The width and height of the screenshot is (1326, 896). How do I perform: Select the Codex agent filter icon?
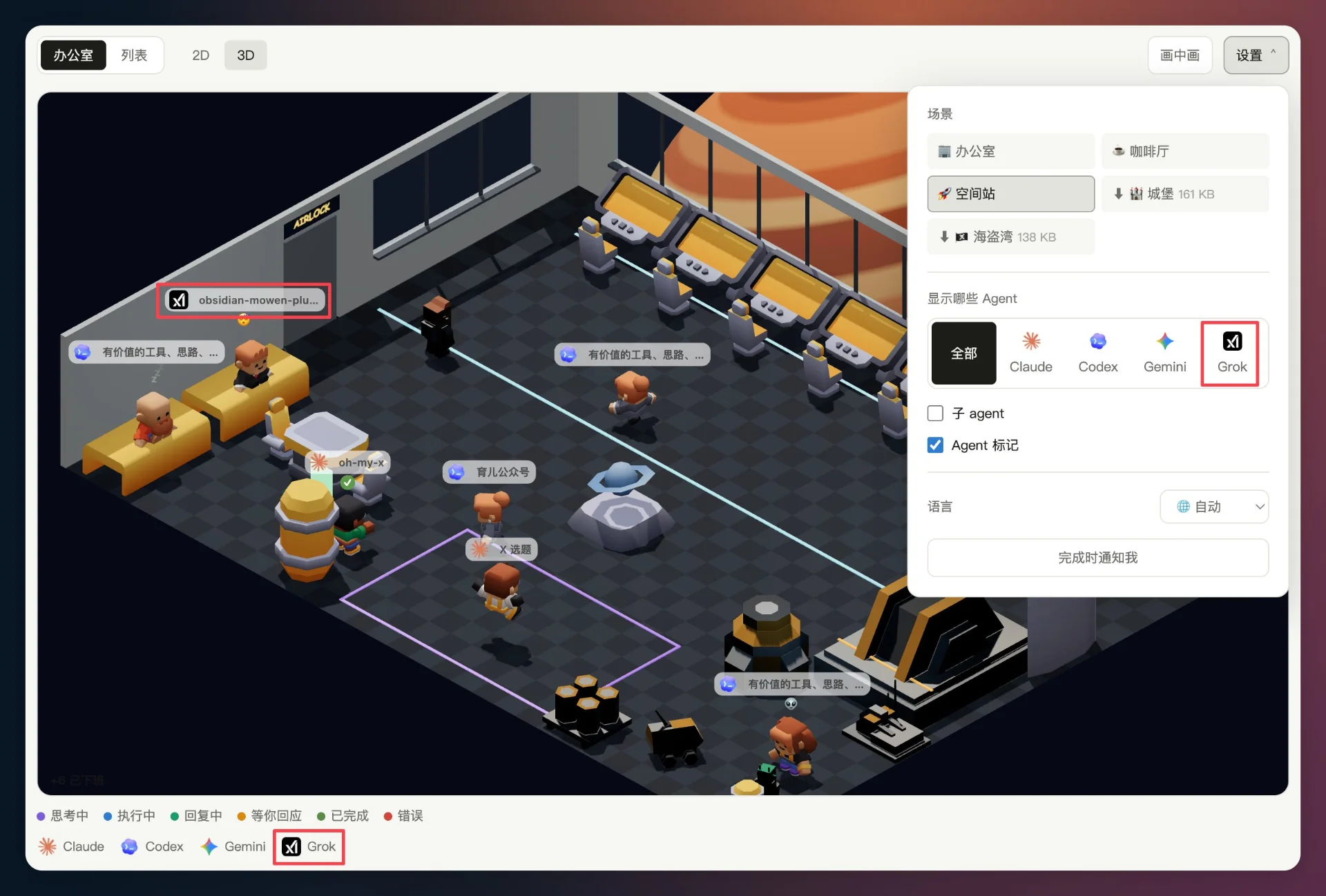pyautogui.click(x=1097, y=353)
